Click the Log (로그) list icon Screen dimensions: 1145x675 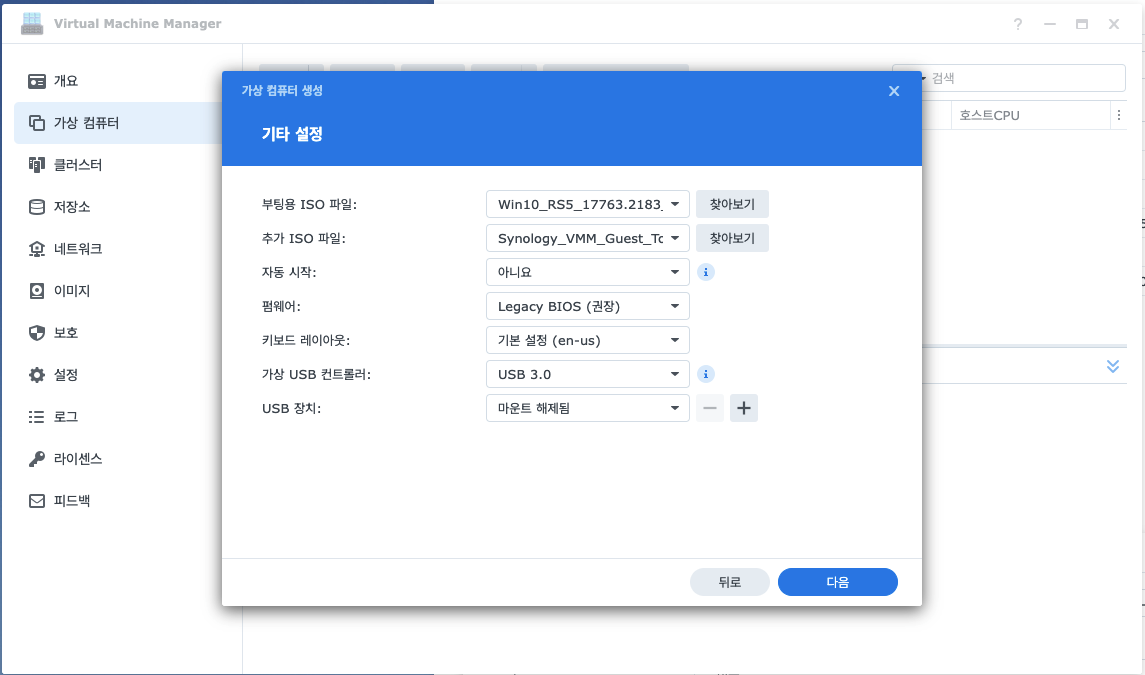click(37, 417)
